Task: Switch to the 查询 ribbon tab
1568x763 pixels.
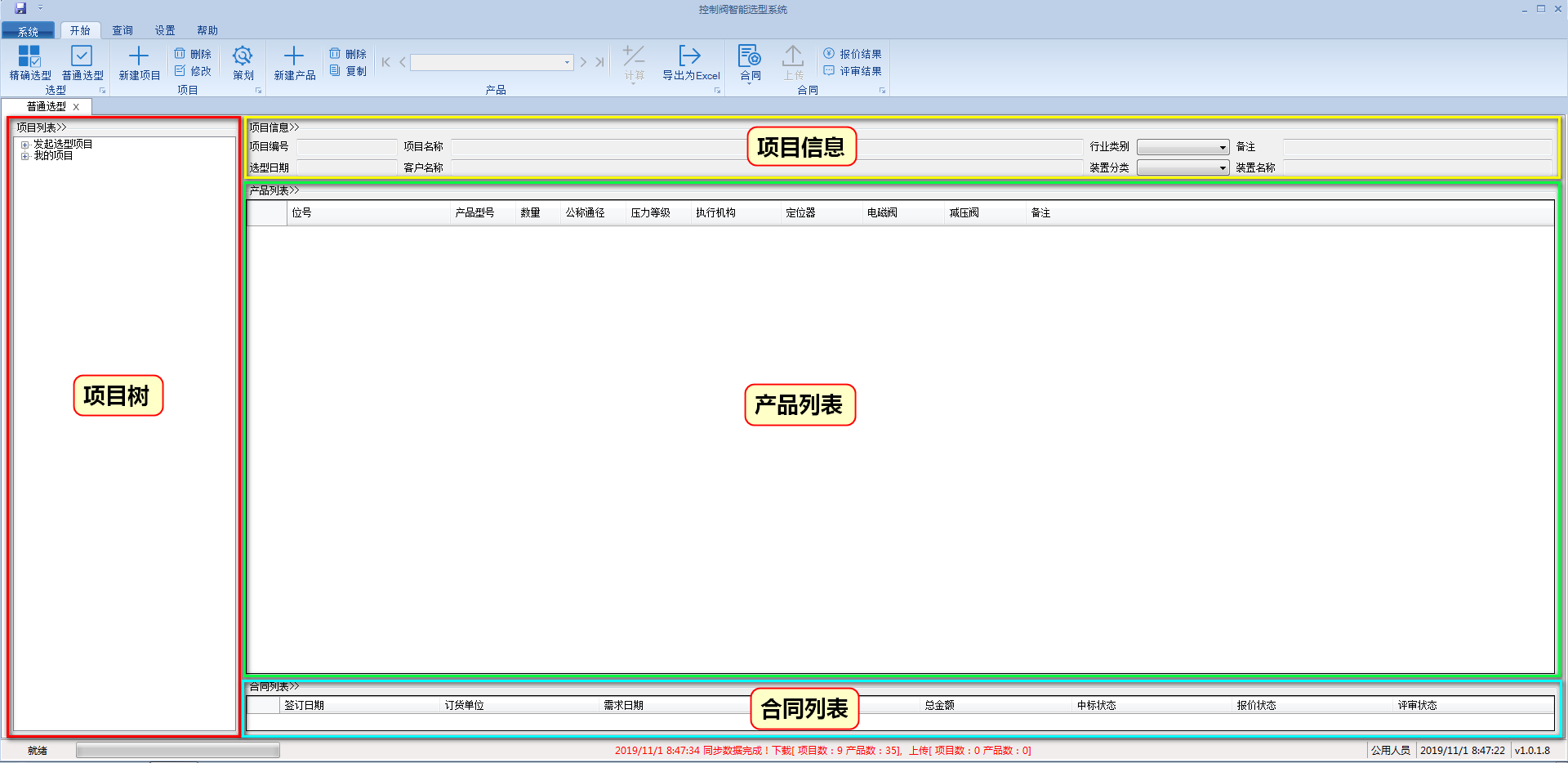Action: [x=122, y=30]
